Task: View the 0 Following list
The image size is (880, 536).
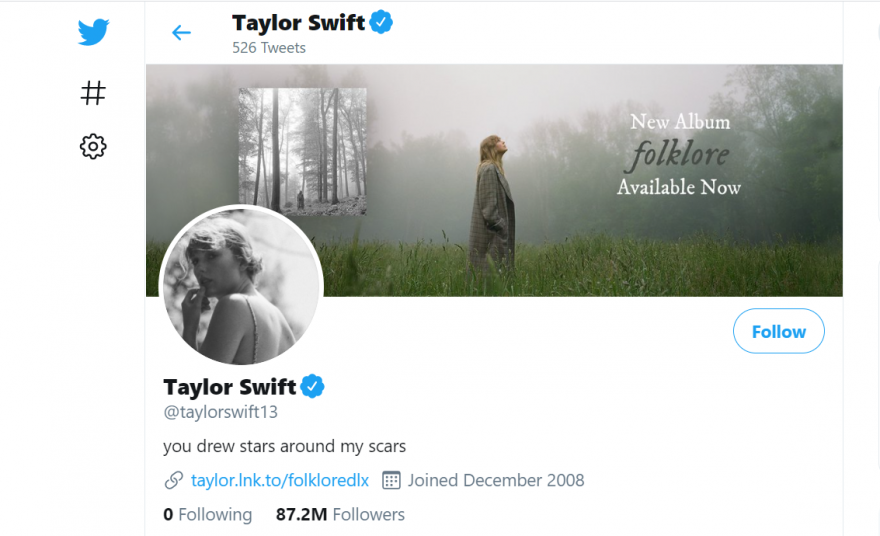Action: [x=208, y=514]
